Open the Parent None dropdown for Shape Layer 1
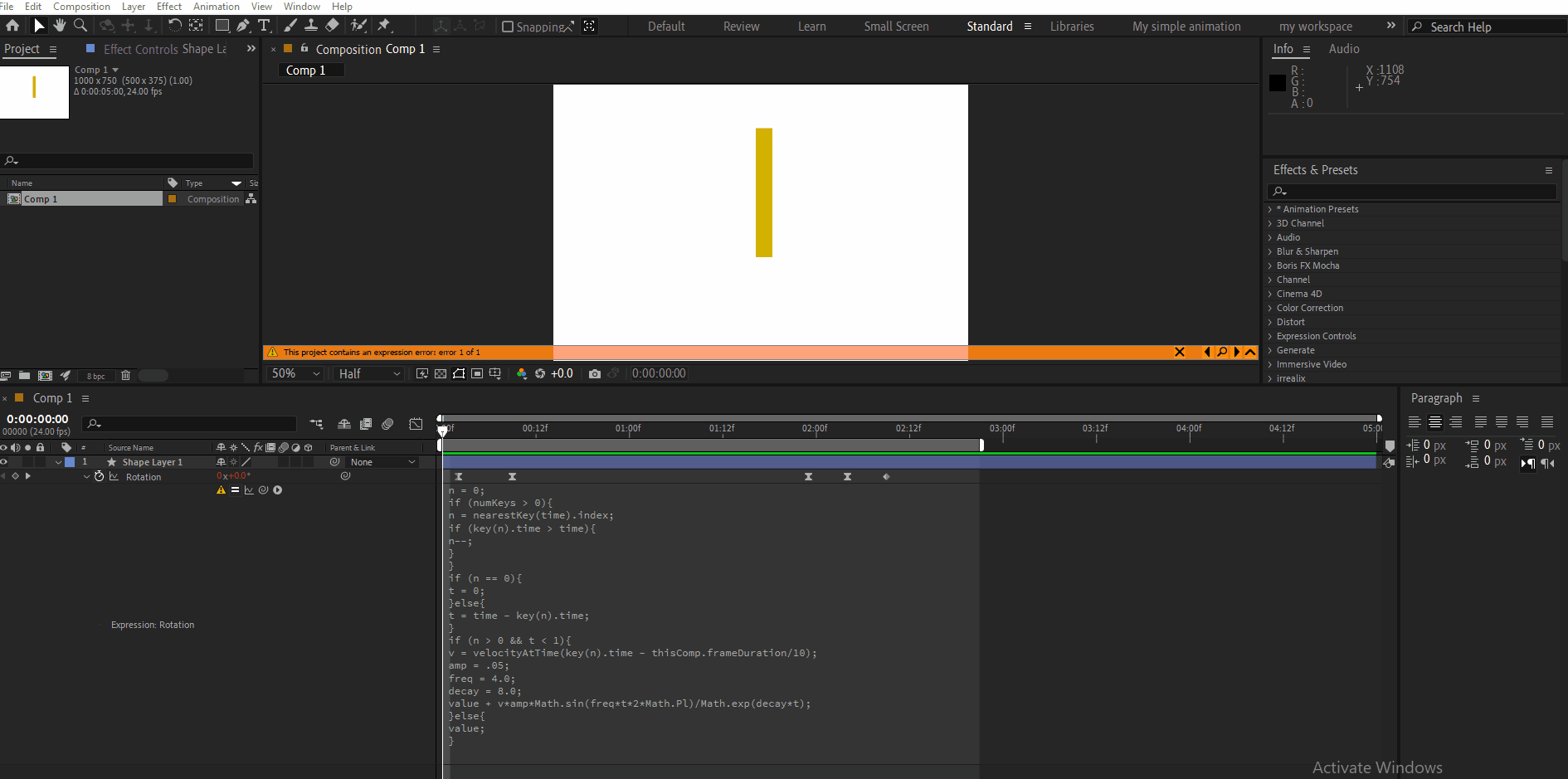 coord(382,462)
